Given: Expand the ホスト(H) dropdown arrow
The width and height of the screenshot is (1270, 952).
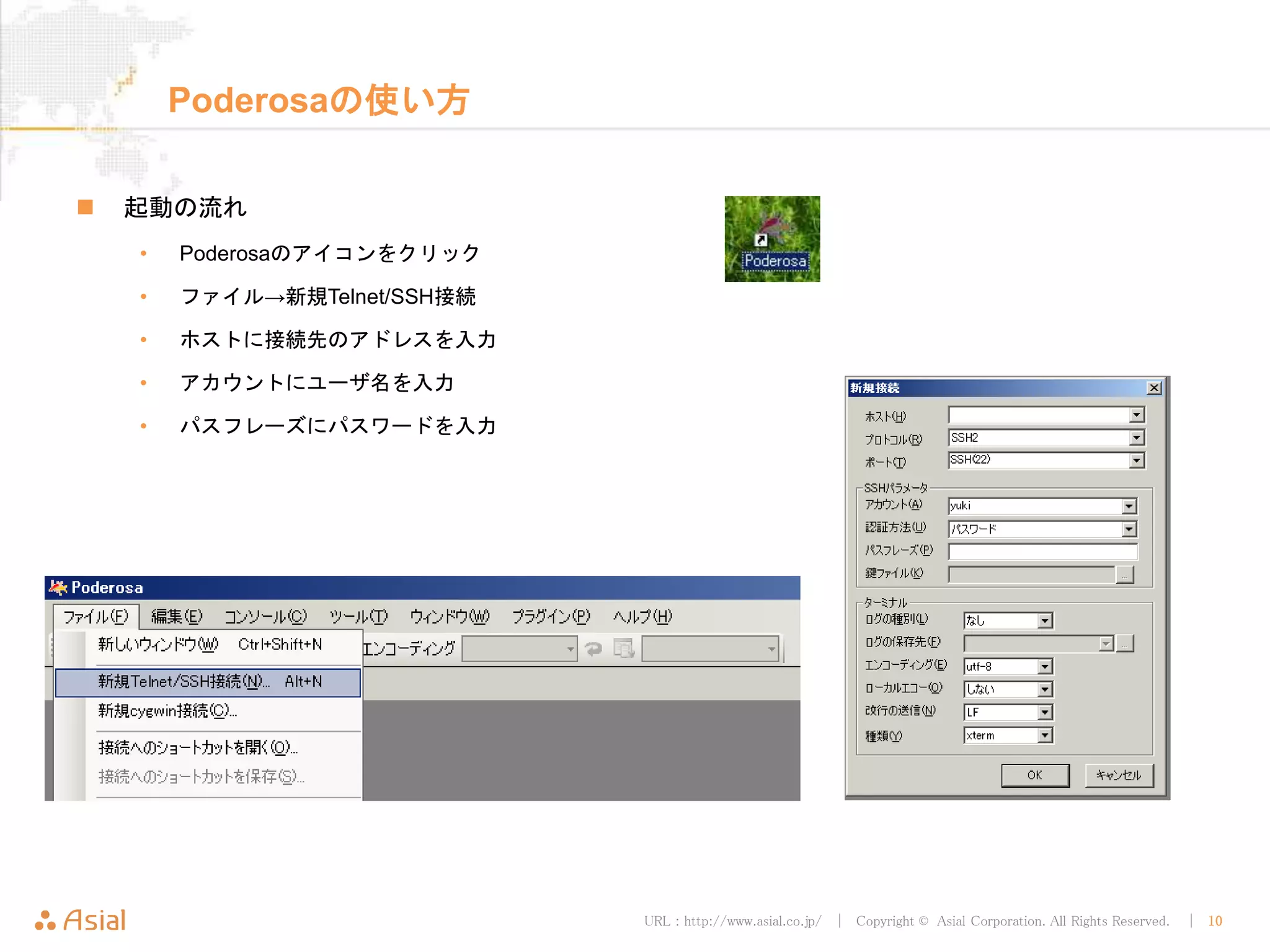Looking at the screenshot, I should (x=1136, y=415).
